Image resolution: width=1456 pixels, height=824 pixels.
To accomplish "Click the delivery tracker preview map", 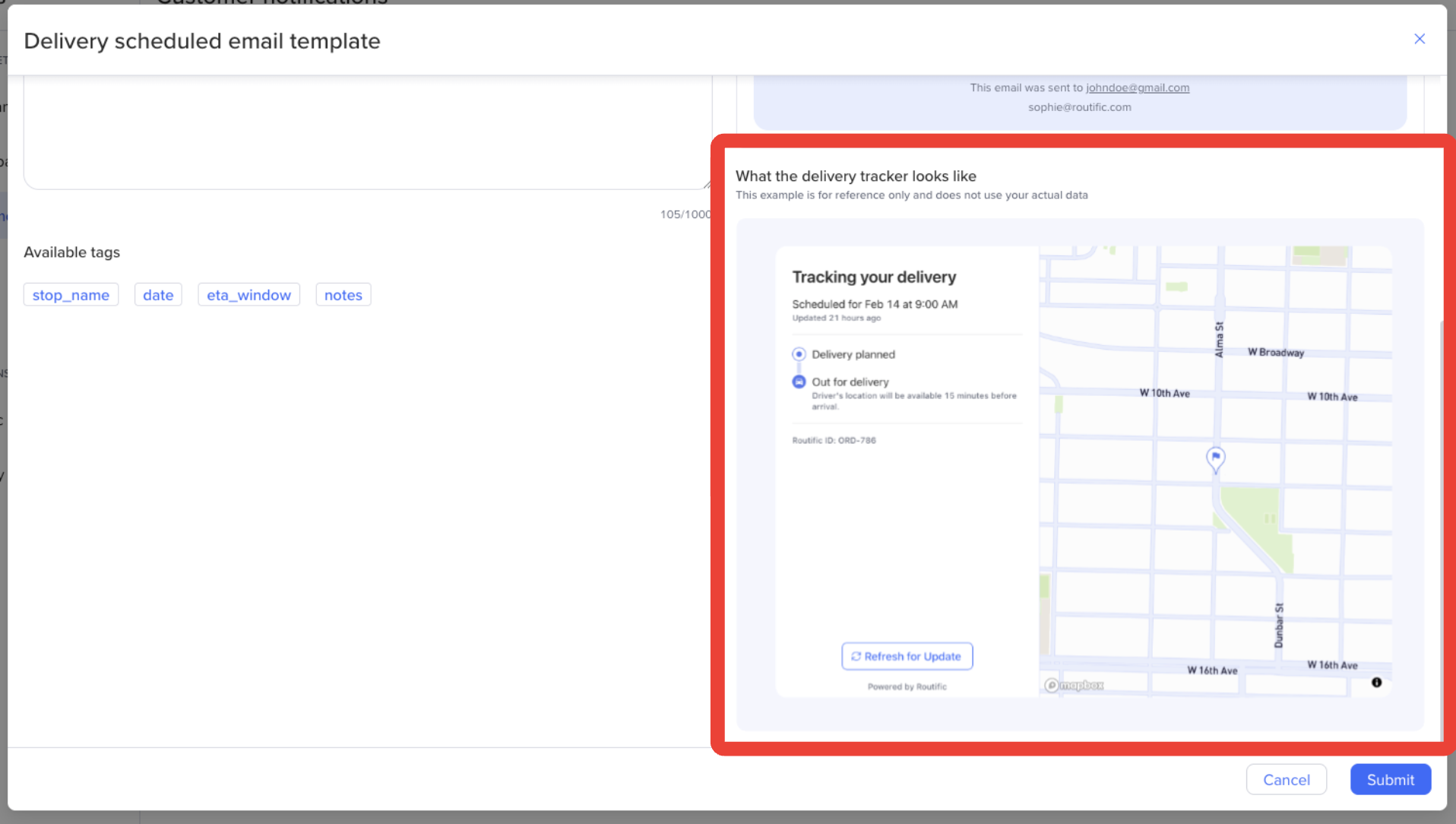I will [1215, 471].
